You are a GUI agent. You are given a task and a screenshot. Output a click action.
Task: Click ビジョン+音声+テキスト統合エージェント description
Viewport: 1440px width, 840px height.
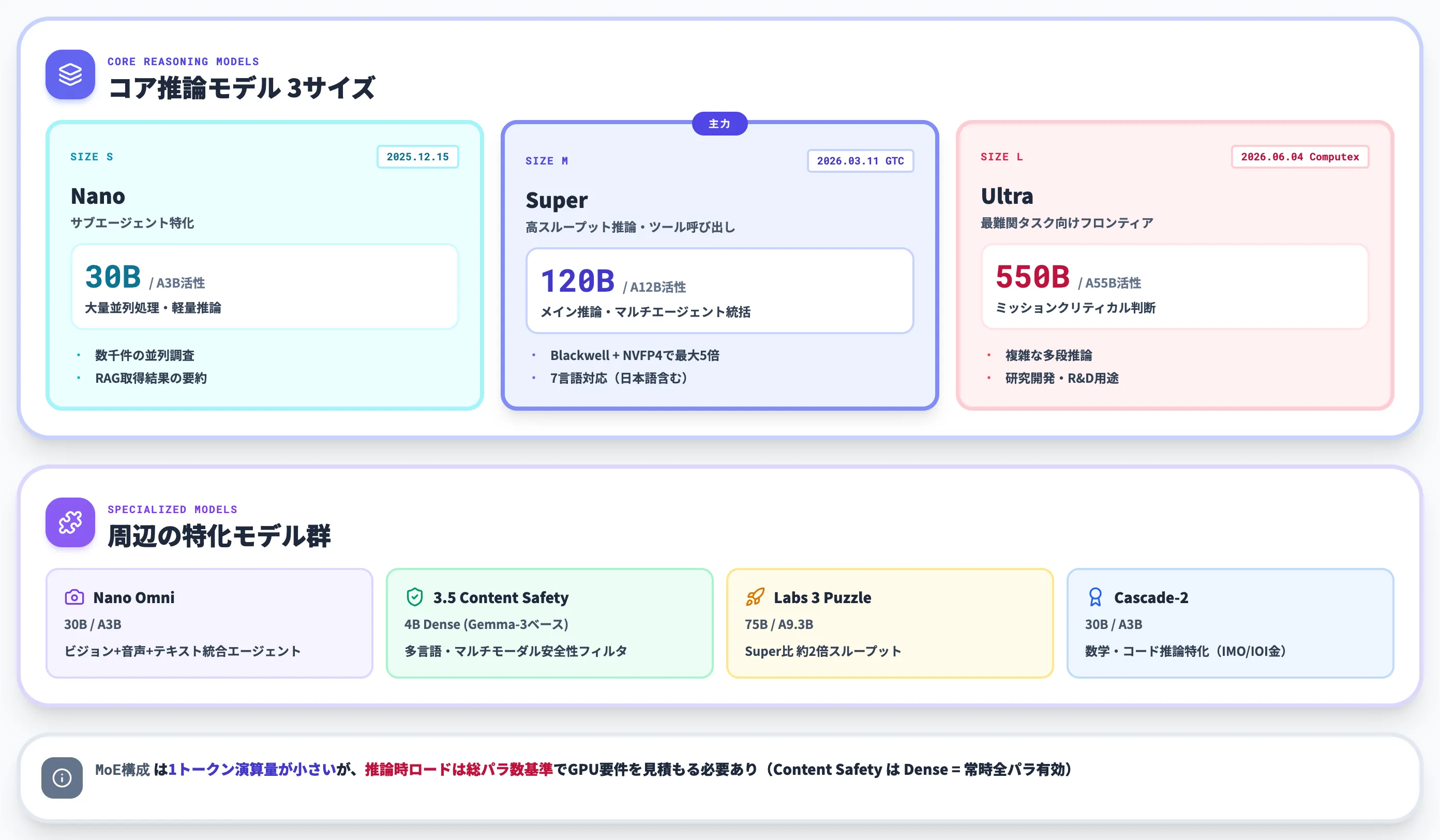coord(182,651)
